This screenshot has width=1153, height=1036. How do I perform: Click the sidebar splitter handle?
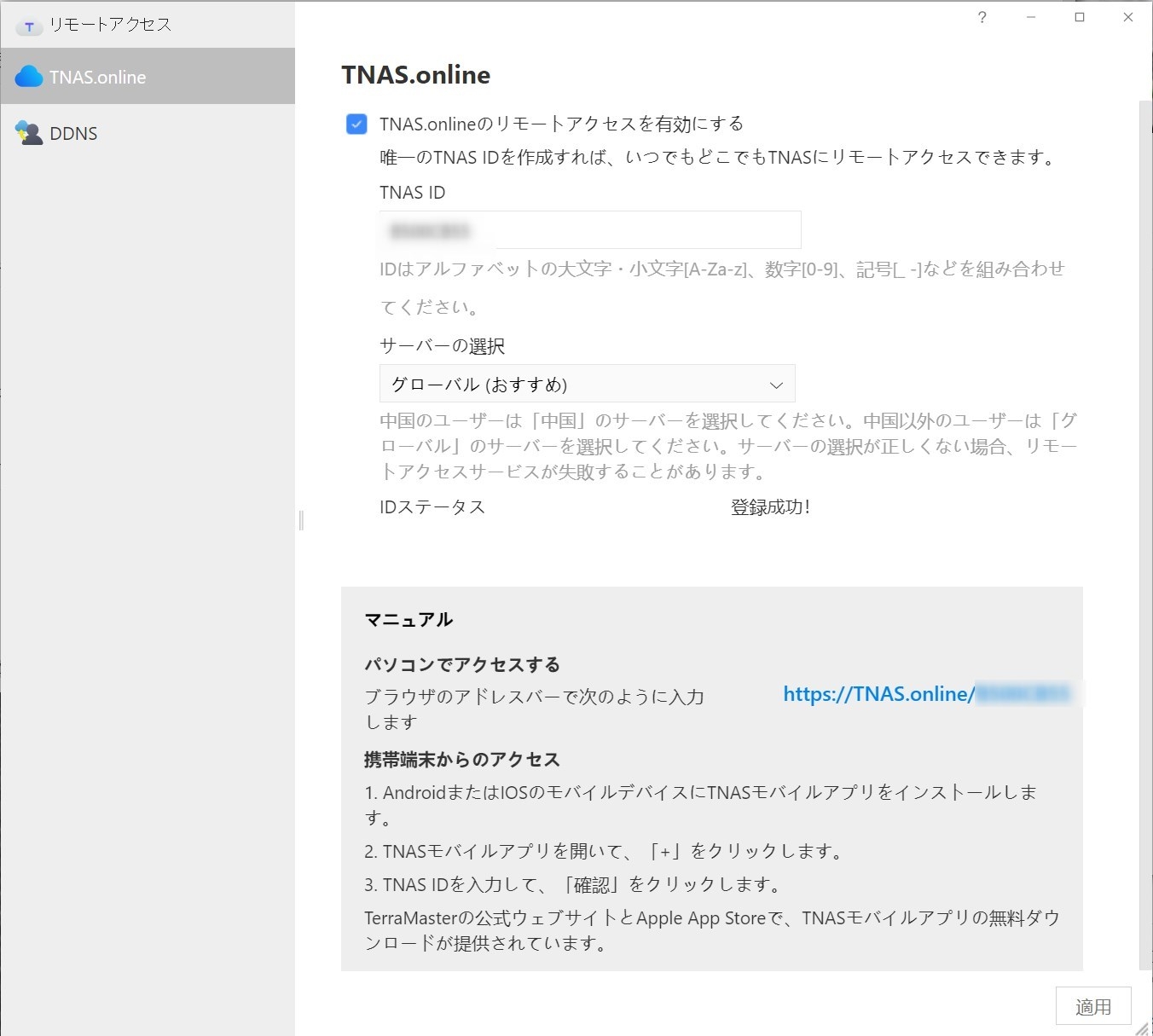301,519
